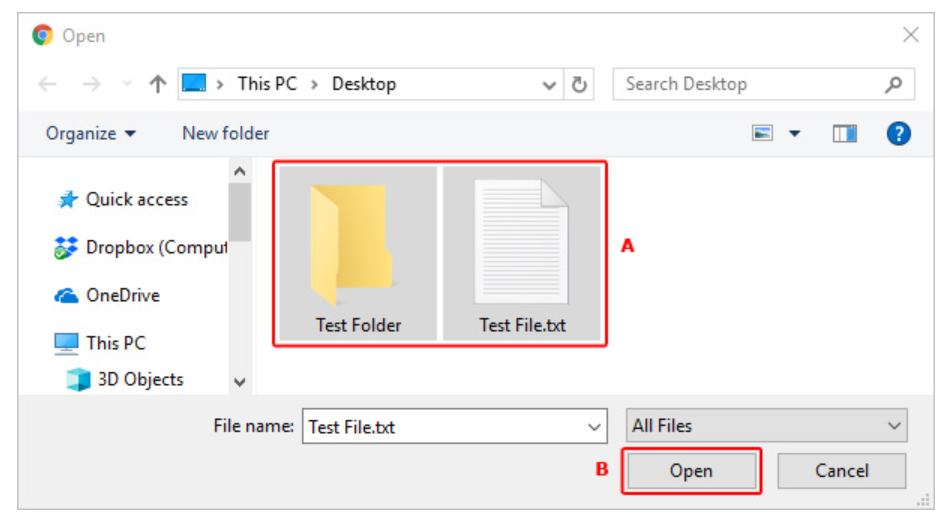This screenshot has width=951, height=530.
Task: Click the blue help question mark icon
Action: point(898,134)
